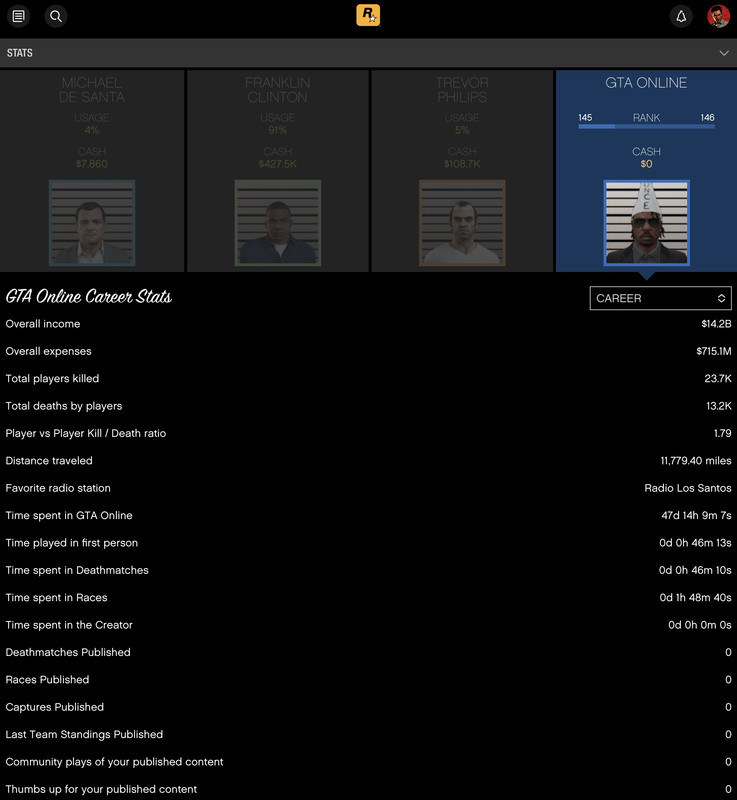Click the Time spent in Deathmatches label
737x800 pixels.
coord(77,570)
